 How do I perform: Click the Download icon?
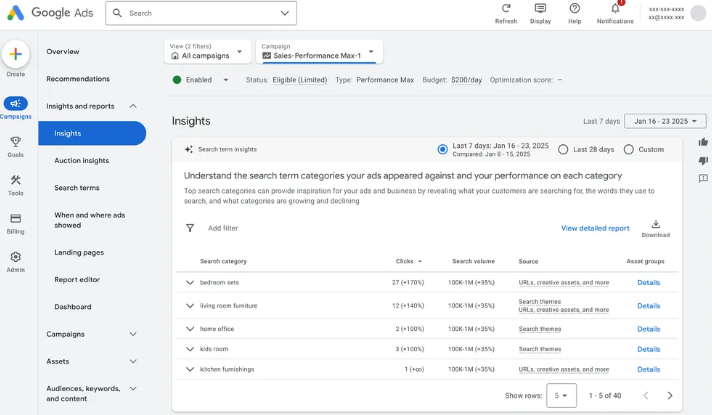pyautogui.click(x=655, y=224)
